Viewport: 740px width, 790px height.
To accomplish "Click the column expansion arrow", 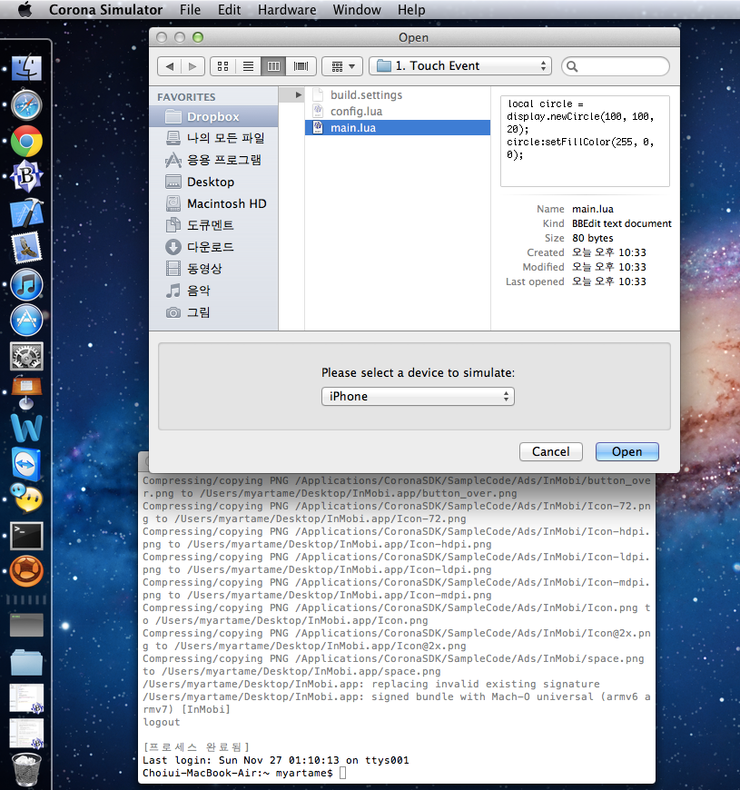I will point(298,95).
